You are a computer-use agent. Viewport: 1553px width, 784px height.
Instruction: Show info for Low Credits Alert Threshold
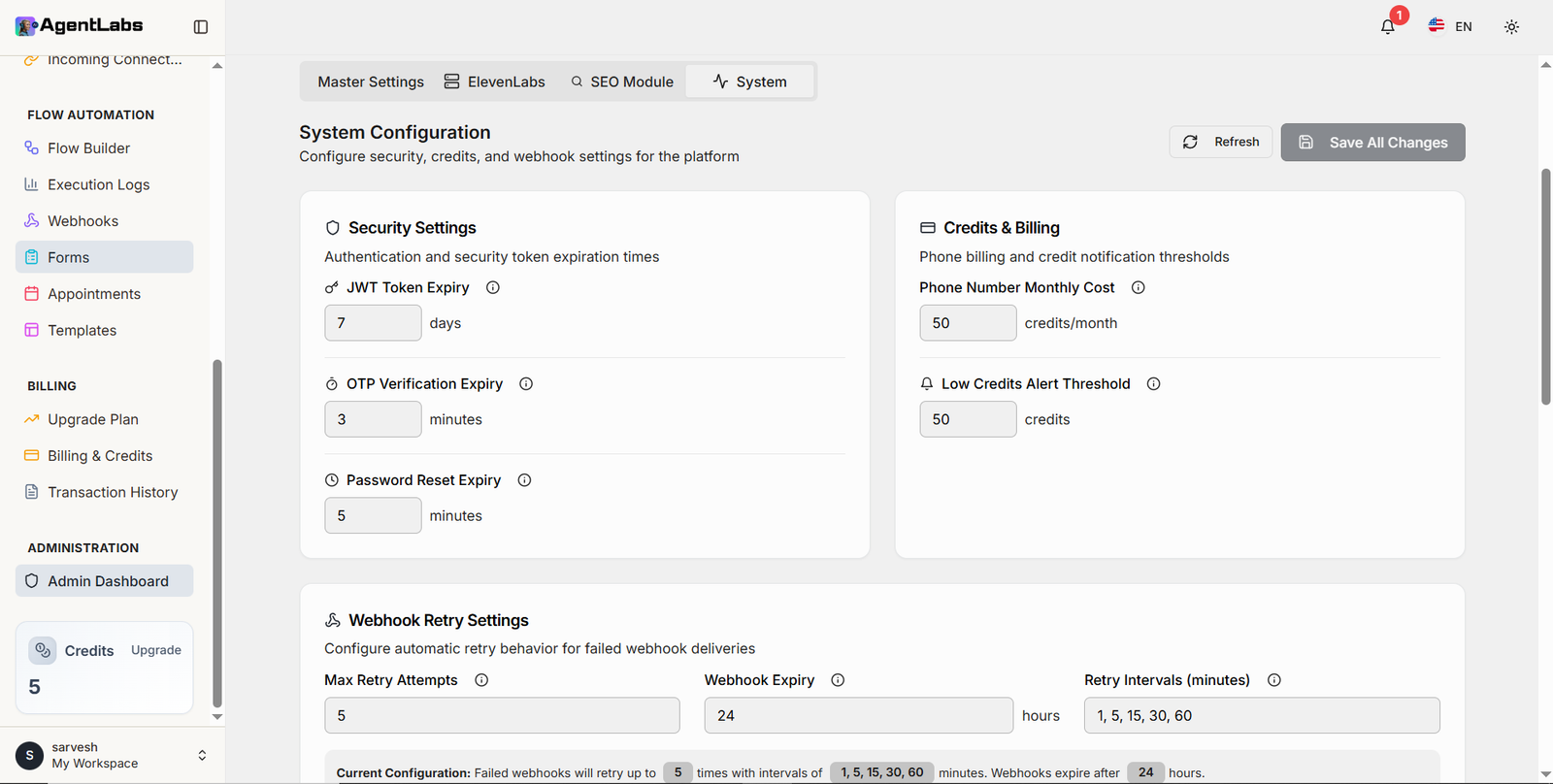pyautogui.click(x=1154, y=384)
